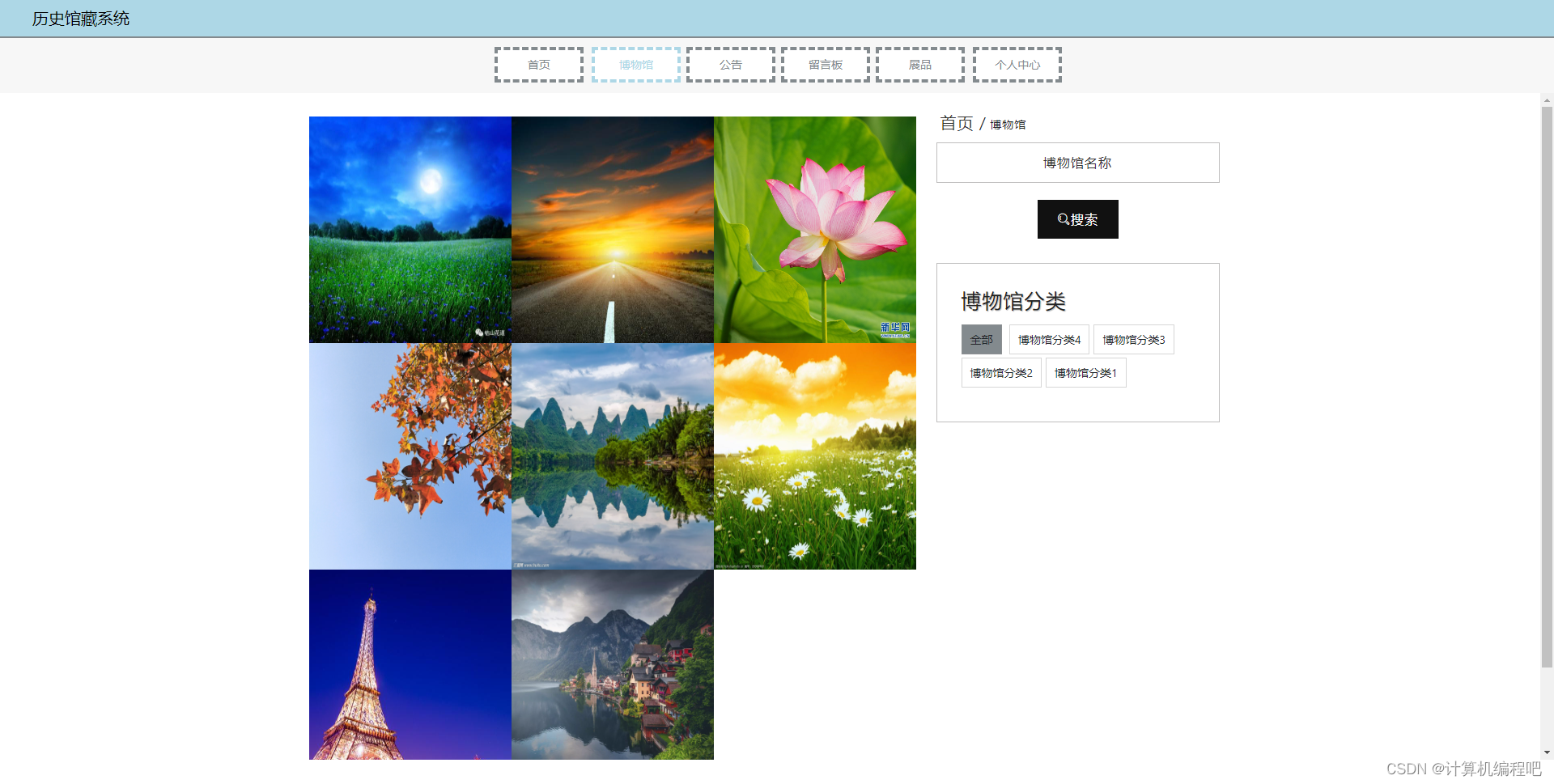Open the 个人中心 personal center tab
The height and width of the screenshot is (784, 1554).
tap(1017, 65)
